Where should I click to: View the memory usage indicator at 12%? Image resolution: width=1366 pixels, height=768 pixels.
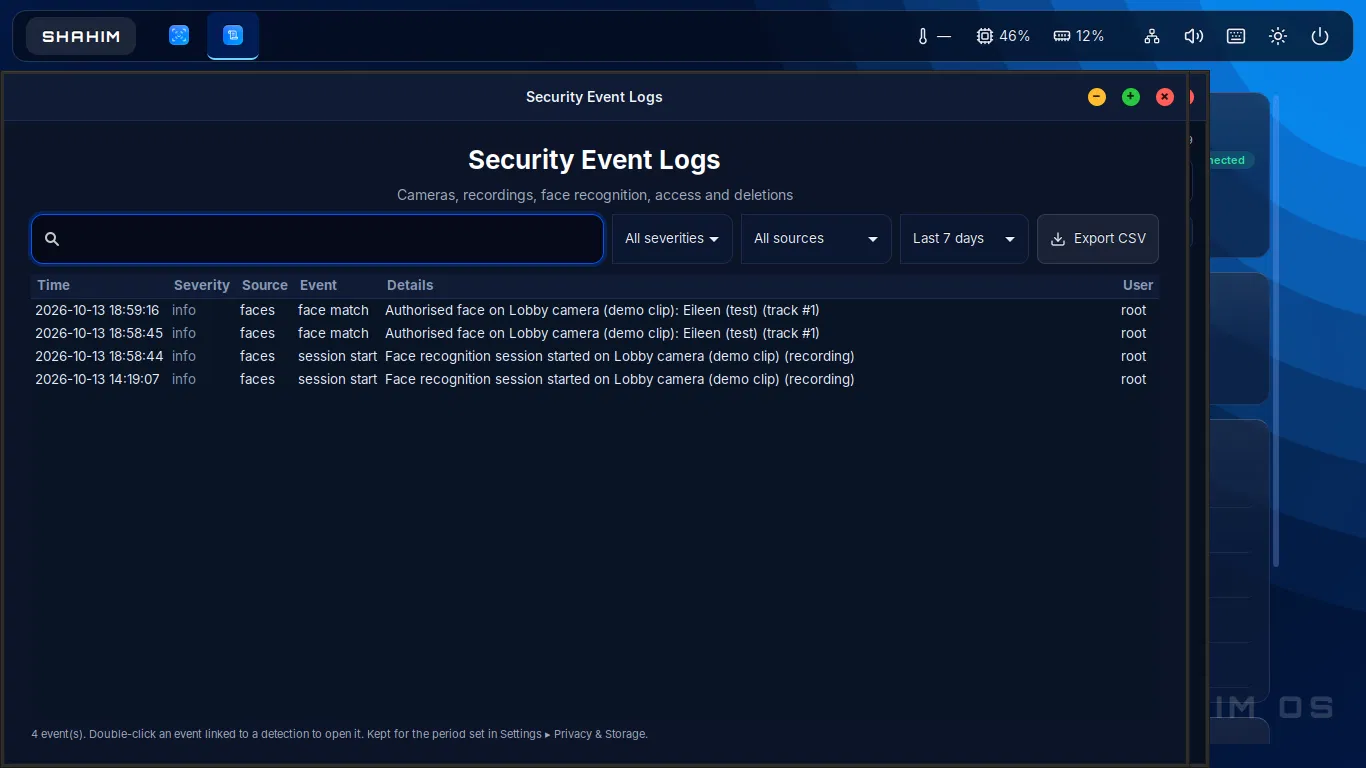1078,36
